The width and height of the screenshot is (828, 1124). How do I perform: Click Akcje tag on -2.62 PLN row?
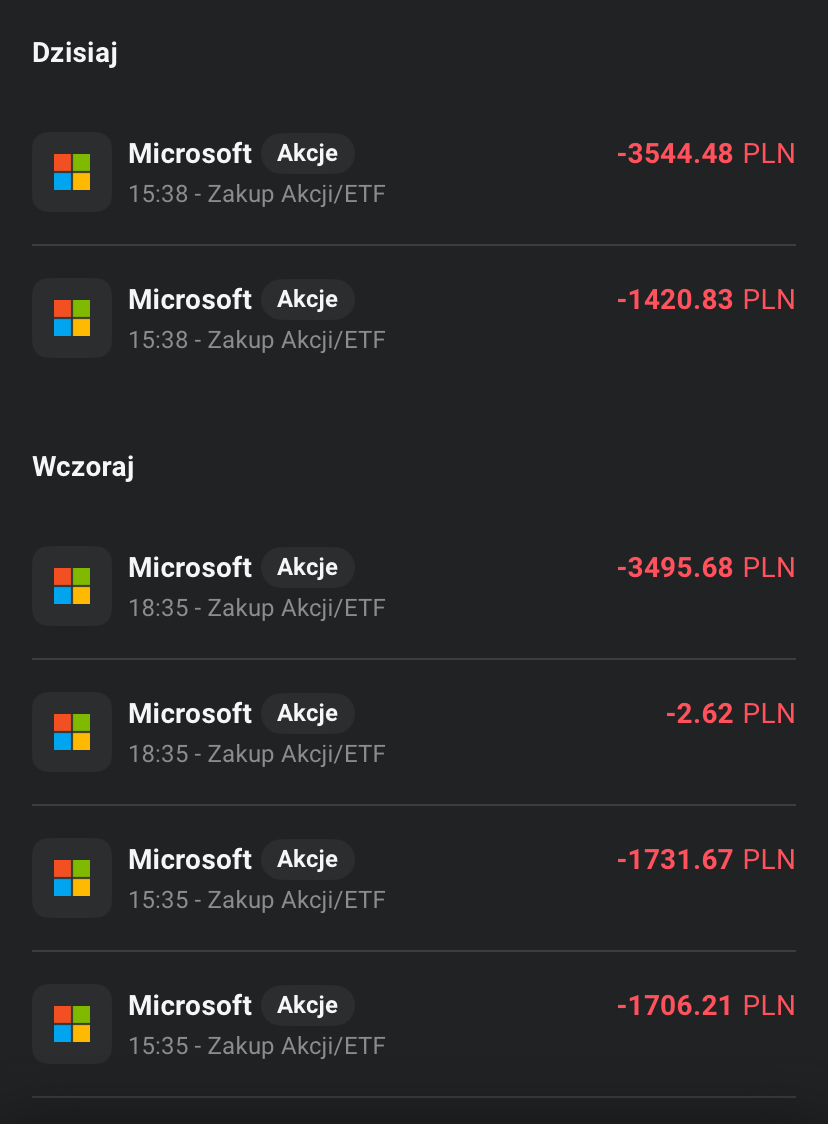click(x=307, y=714)
